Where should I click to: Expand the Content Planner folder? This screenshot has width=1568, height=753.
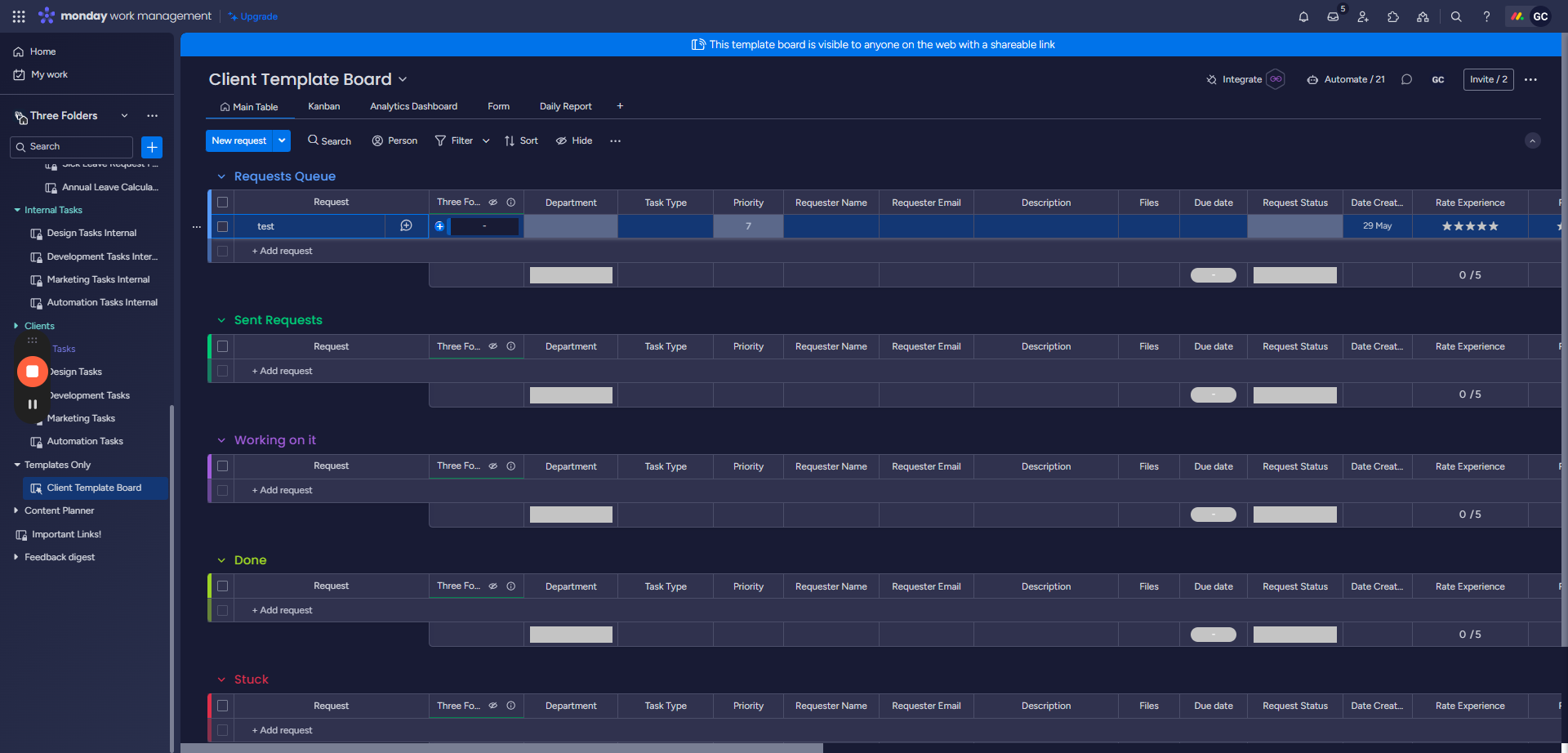(x=16, y=510)
